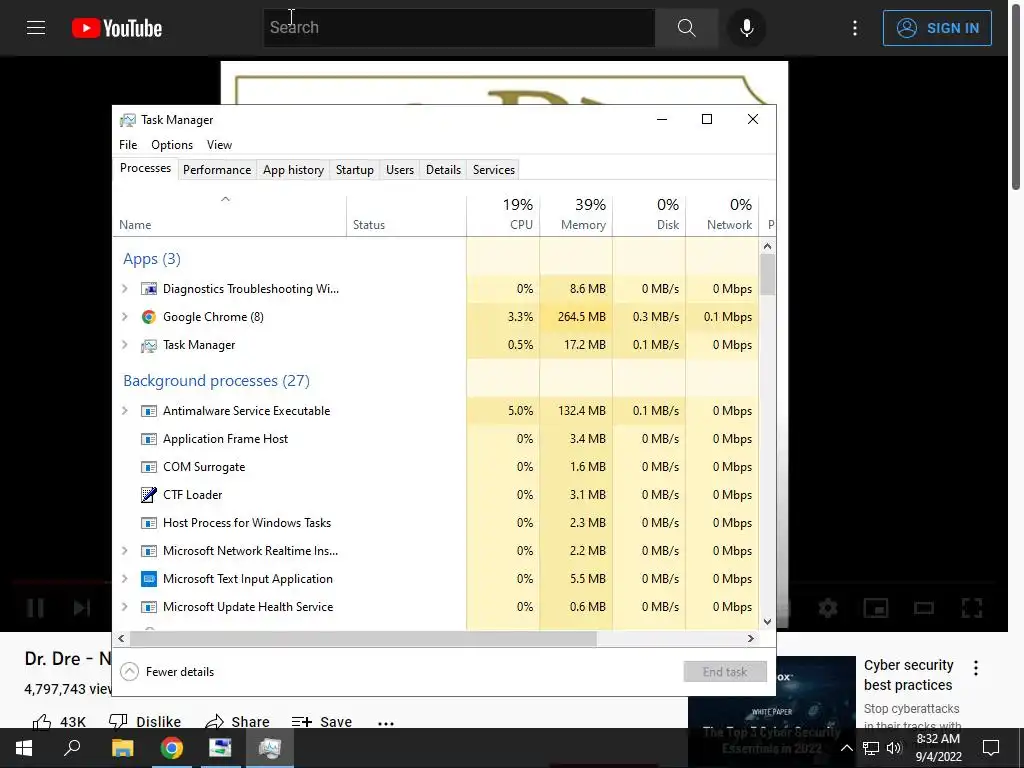Sort by the Name column header
This screenshot has width=1024, height=768.
230,215
